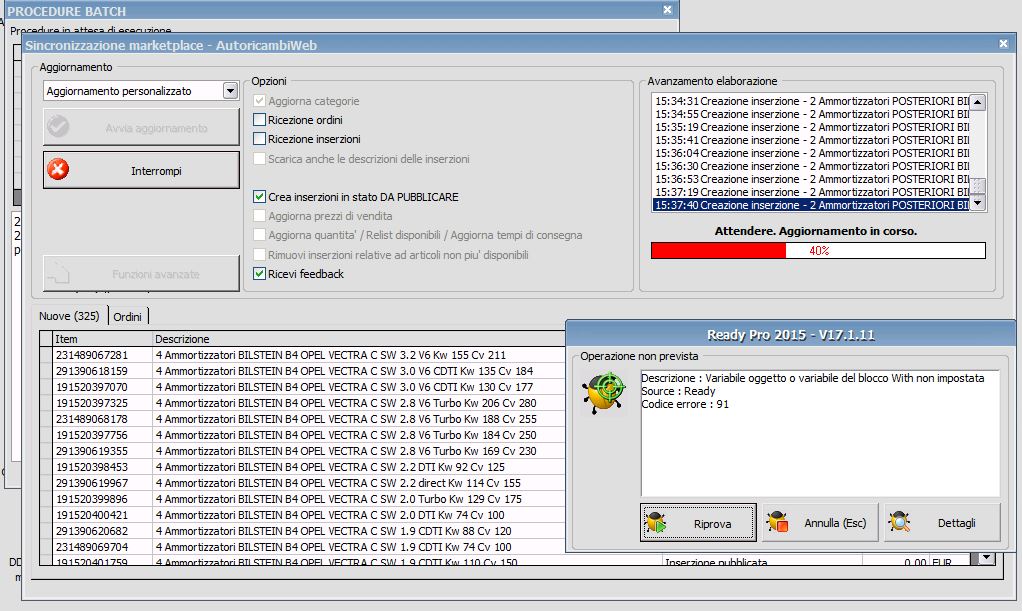This screenshot has width=1022, height=611.
Task: Toggle Aggiorna categorie checkbox
Action: coord(259,100)
